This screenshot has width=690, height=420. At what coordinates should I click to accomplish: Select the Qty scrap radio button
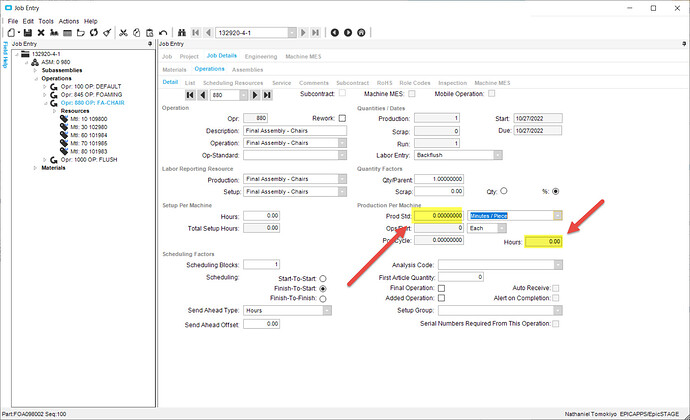click(x=504, y=191)
